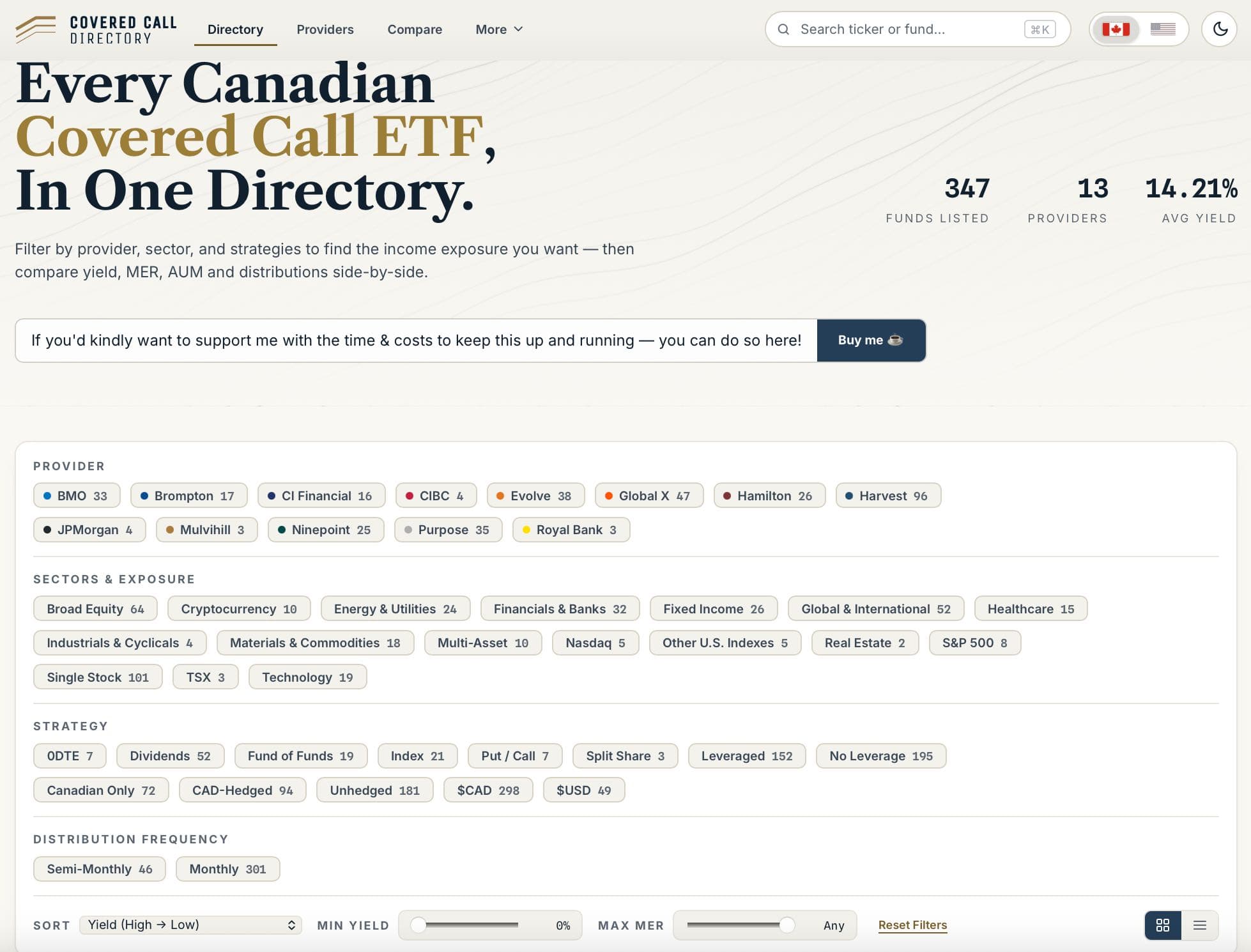Filter by JPMorgan provider
1251x952 pixels.
click(89, 530)
